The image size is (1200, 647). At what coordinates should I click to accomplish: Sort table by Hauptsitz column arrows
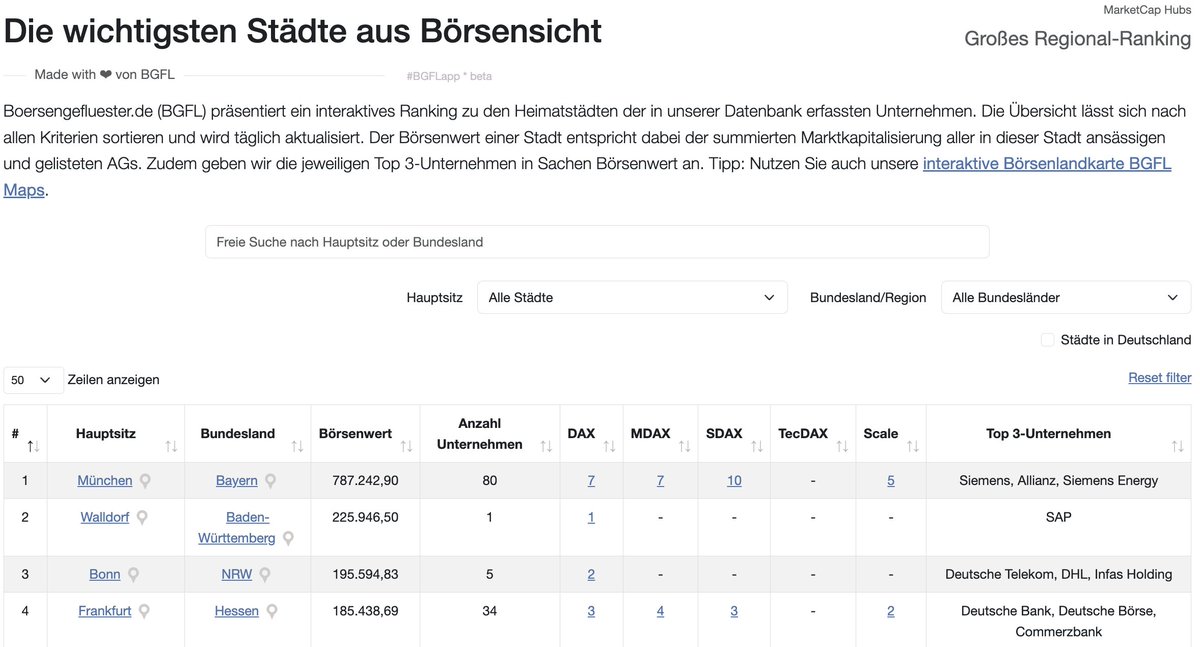pos(171,446)
